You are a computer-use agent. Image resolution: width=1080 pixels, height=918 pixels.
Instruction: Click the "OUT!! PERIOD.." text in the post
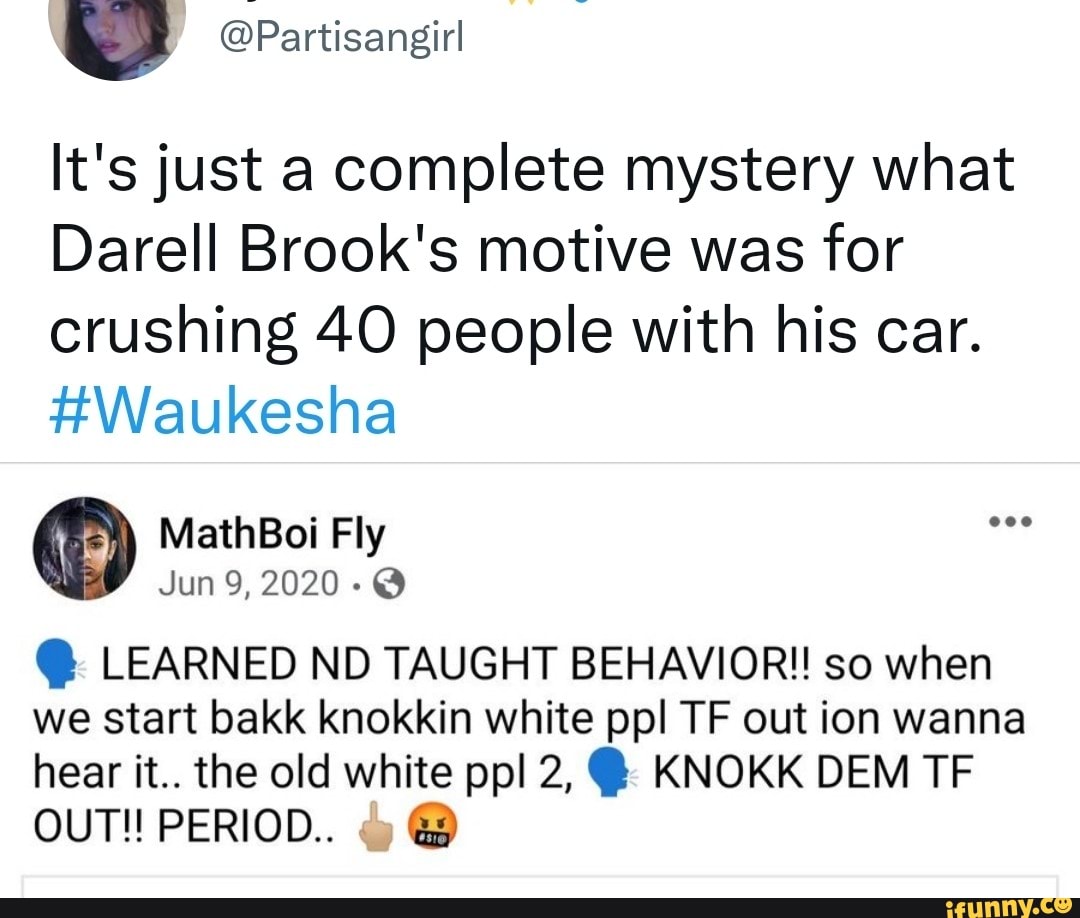(x=184, y=825)
